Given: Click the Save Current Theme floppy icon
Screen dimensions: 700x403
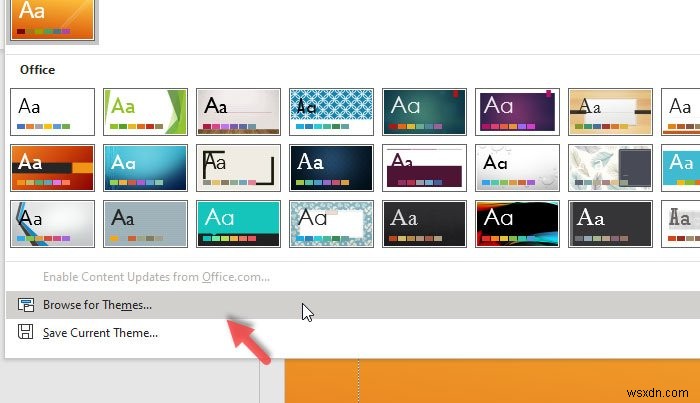Looking at the screenshot, I should point(25,332).
